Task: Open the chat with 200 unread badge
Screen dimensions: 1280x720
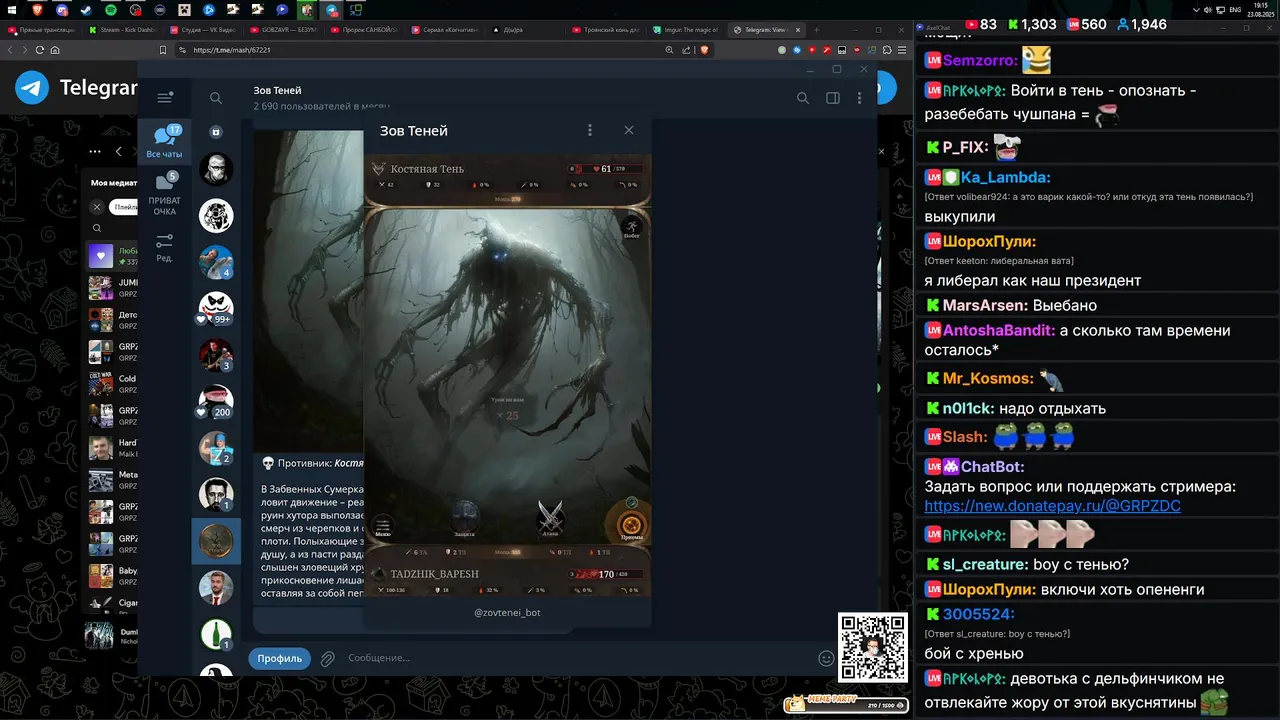Action: (216, 402)
